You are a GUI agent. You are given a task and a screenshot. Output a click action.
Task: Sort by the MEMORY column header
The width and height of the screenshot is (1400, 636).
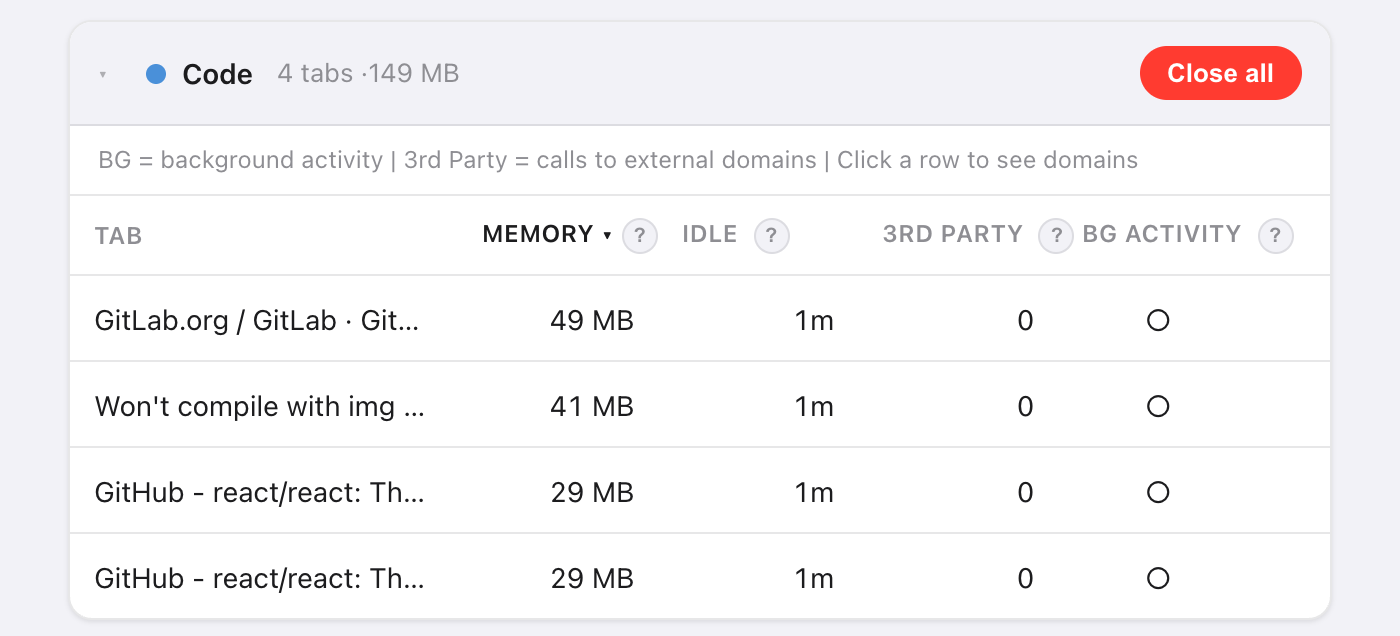coord(547,235)
